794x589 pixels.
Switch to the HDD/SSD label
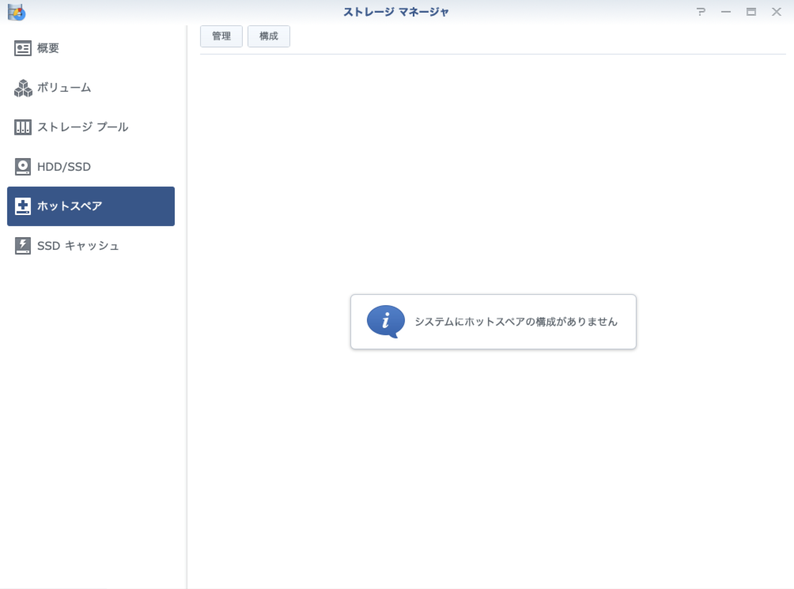(64, 167)
